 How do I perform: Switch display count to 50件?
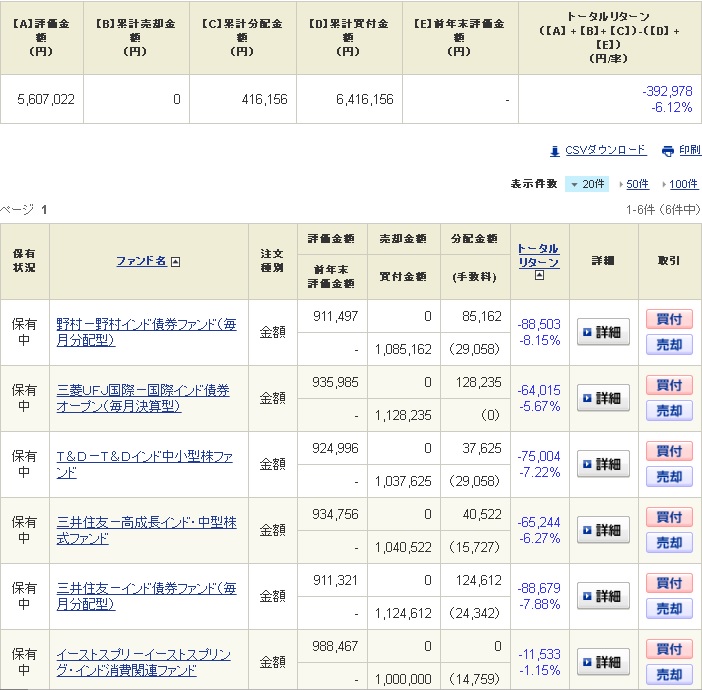[637, 184]
